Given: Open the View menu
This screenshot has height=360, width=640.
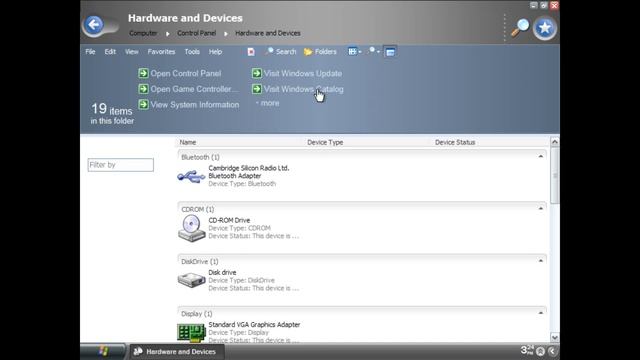Looking at the screenshot, I should 131,52.
